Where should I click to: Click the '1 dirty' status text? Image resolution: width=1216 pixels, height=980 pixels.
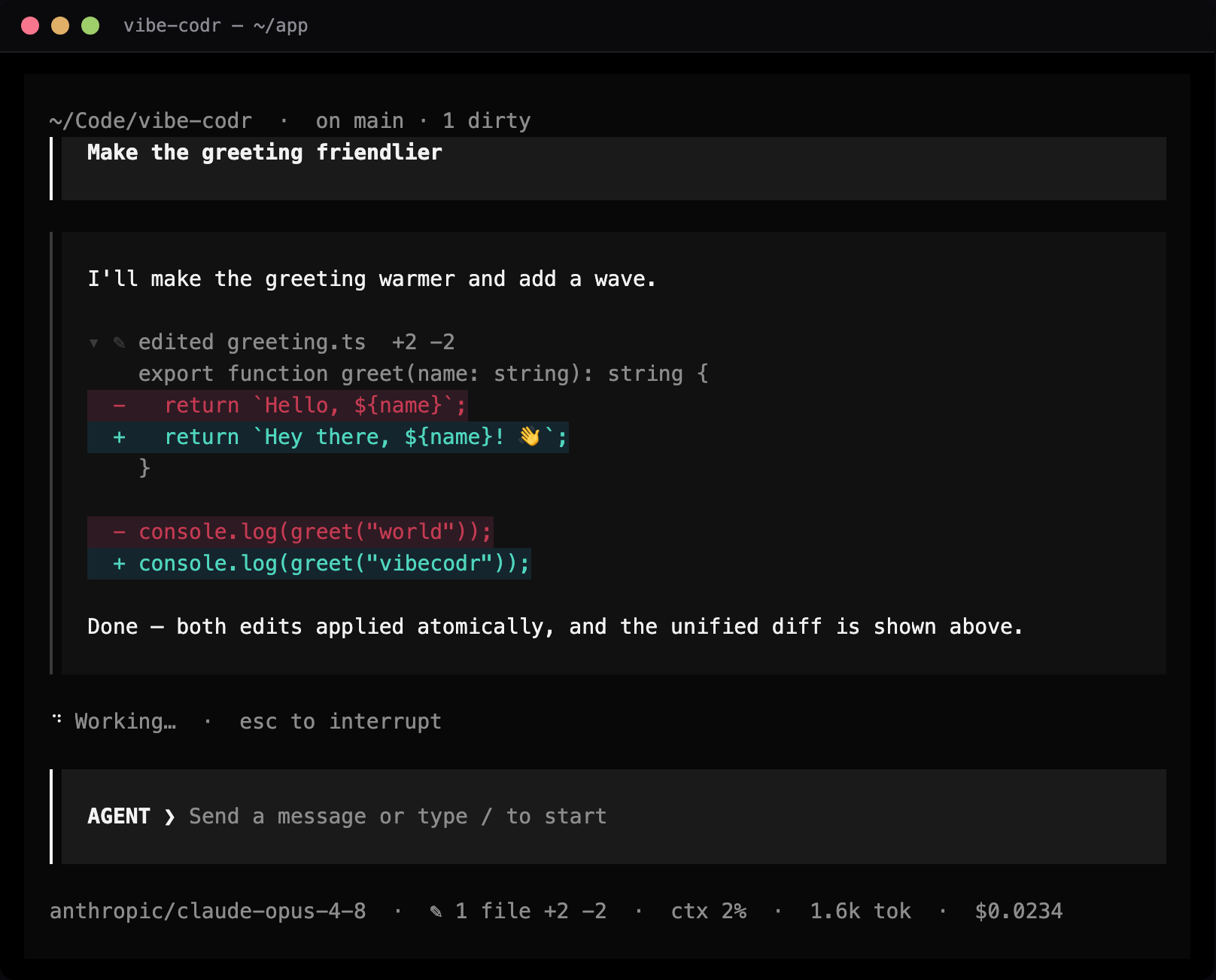tap(487, 121)
